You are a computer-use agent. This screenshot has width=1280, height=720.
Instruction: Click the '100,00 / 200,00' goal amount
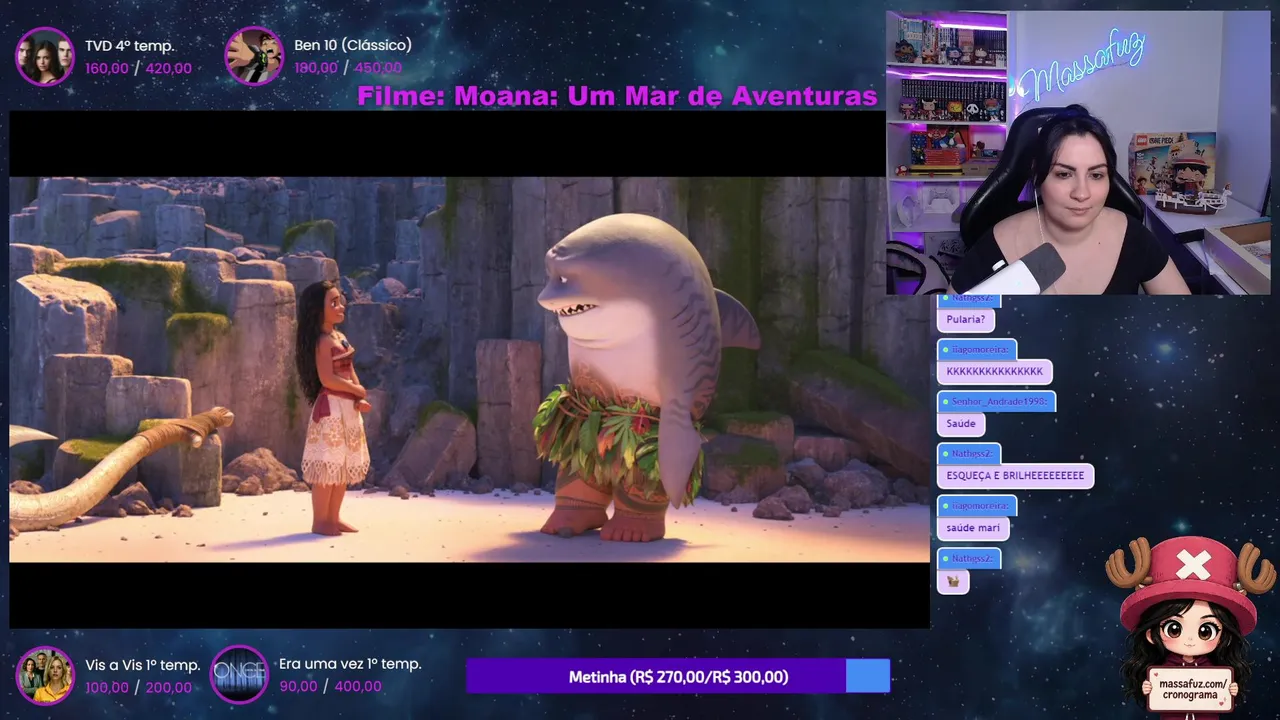click(x=138, y=687)
